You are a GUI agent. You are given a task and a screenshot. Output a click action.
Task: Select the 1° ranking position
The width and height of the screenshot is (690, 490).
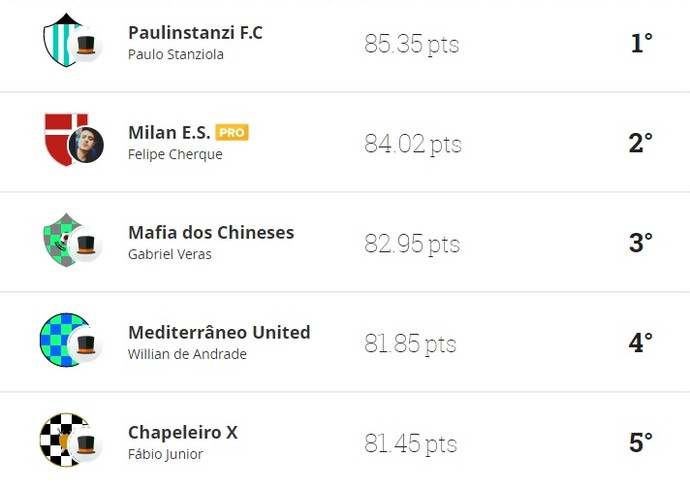coord(641,43)
